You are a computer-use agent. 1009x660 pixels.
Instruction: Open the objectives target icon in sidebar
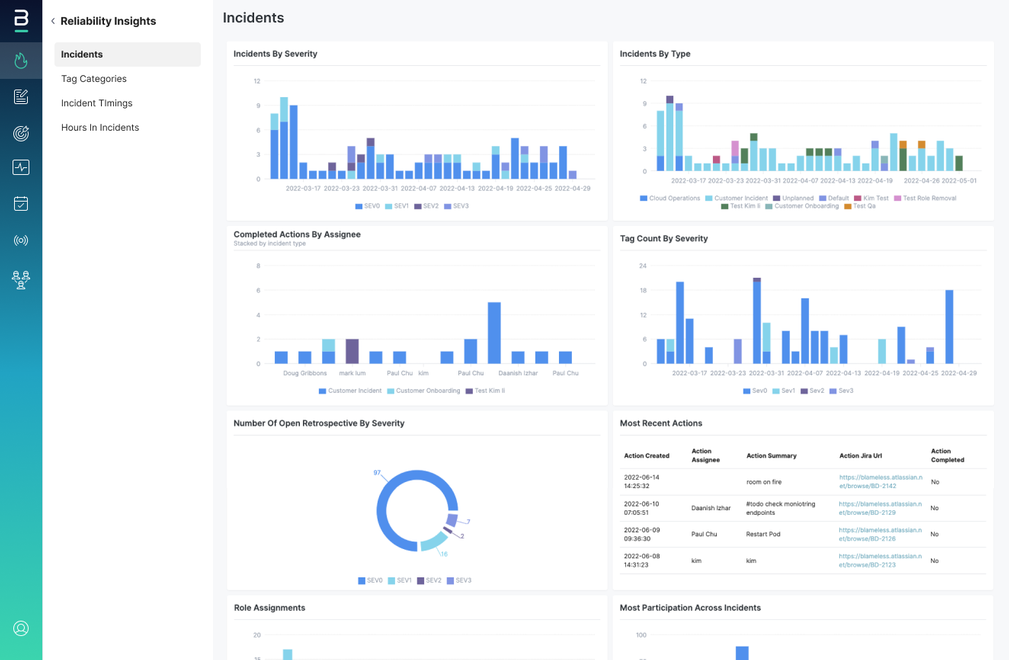(20, 132)
